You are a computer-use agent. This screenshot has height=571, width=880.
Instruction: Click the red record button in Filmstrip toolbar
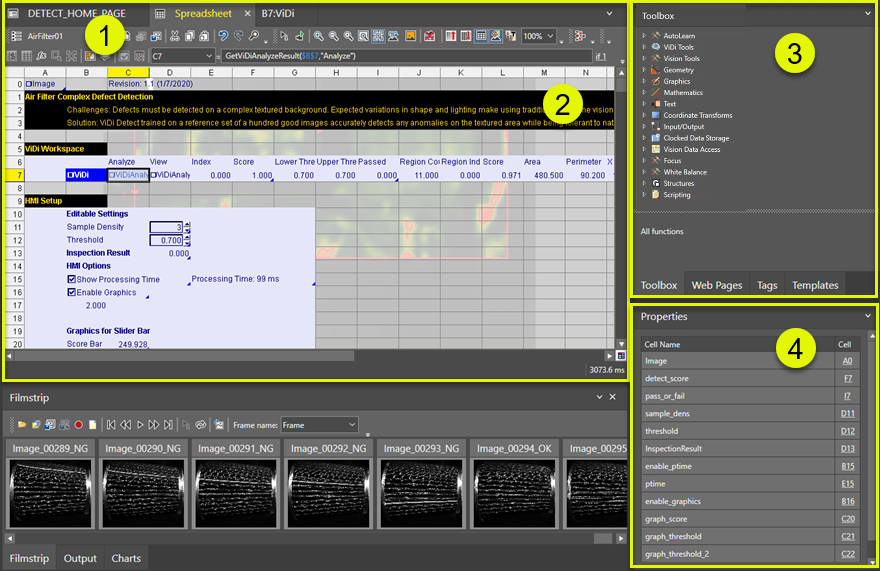78,424
